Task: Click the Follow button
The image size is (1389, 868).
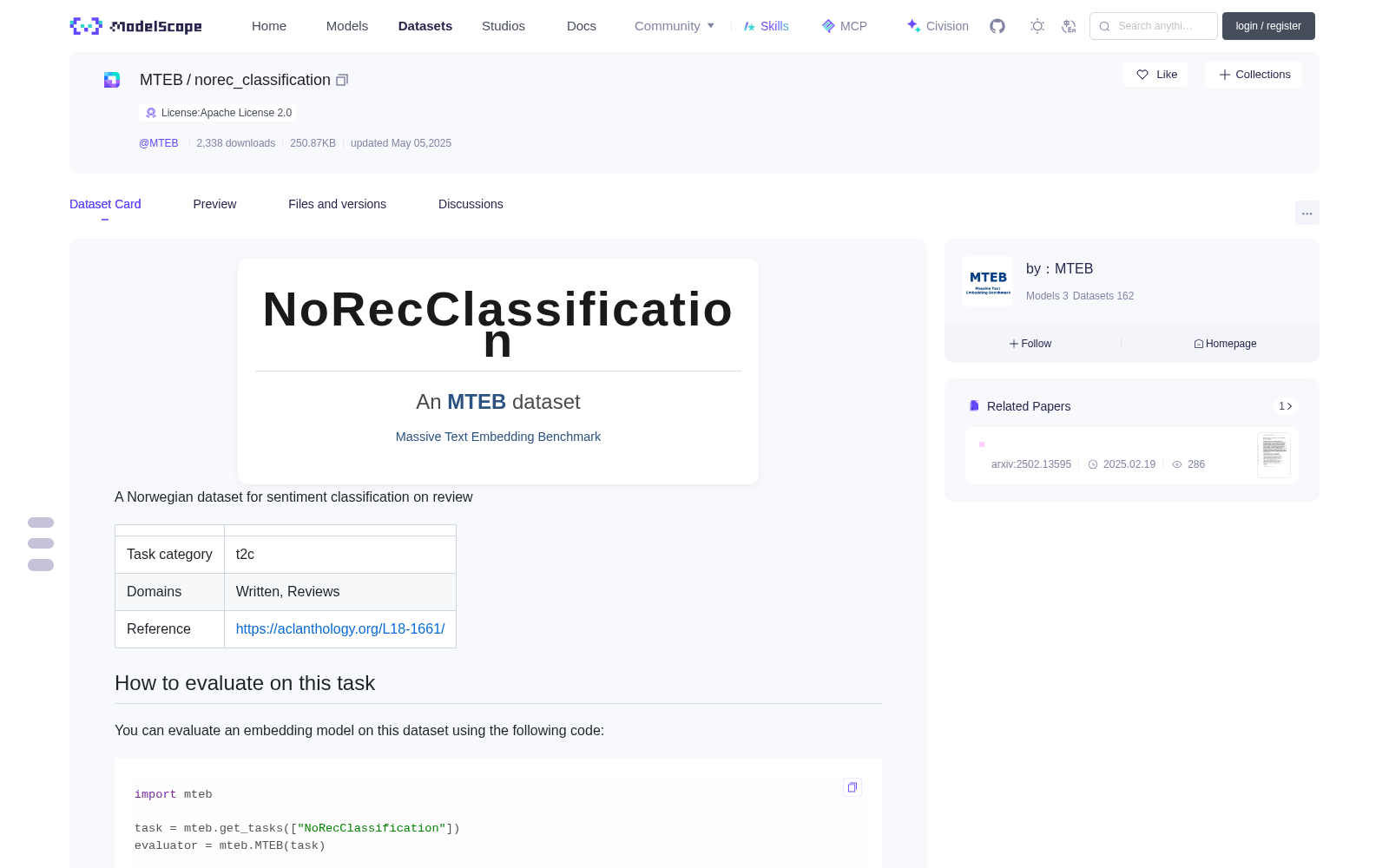Action: point(1030,344)
